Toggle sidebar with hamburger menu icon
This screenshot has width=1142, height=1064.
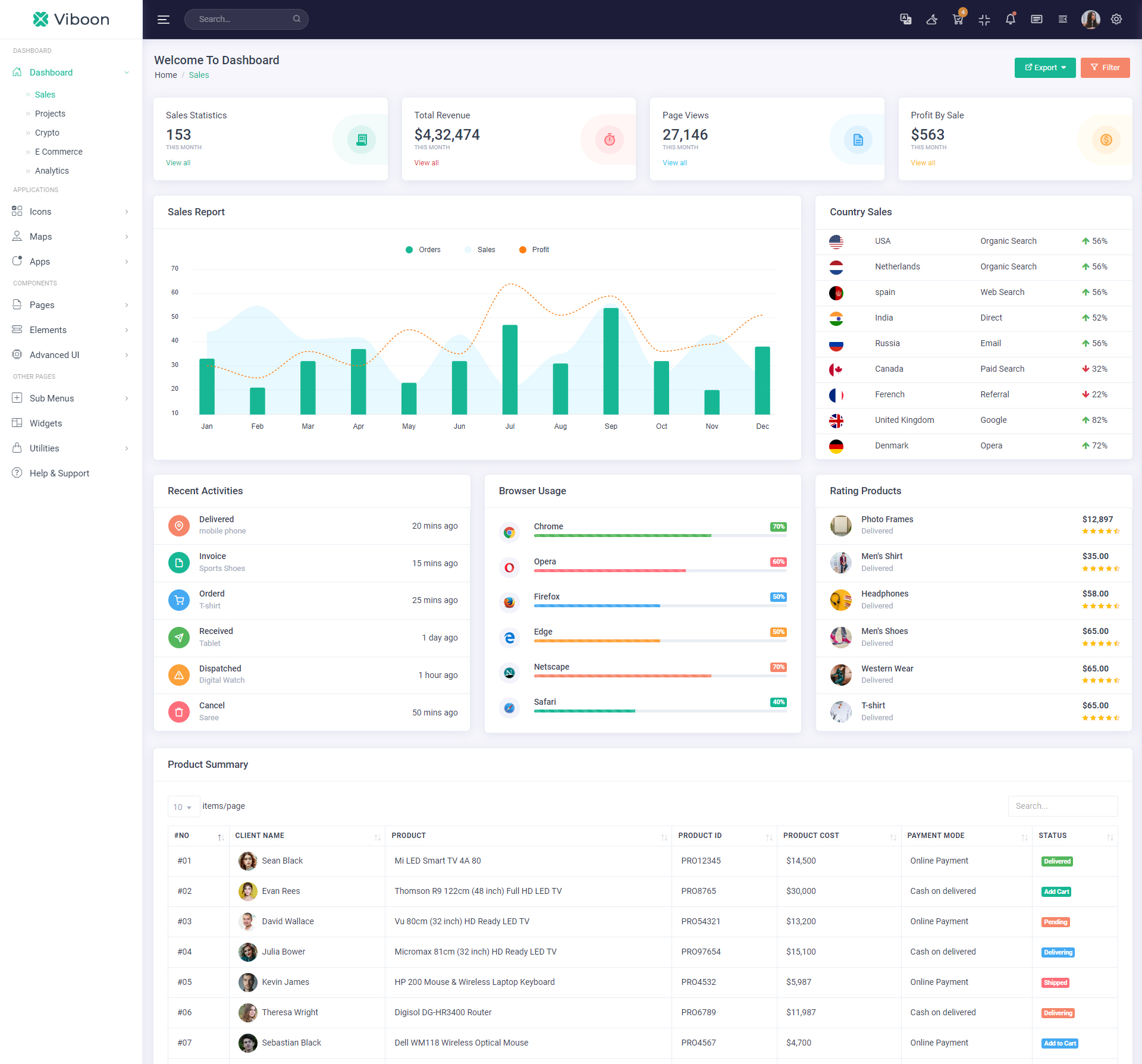(163, 19)
